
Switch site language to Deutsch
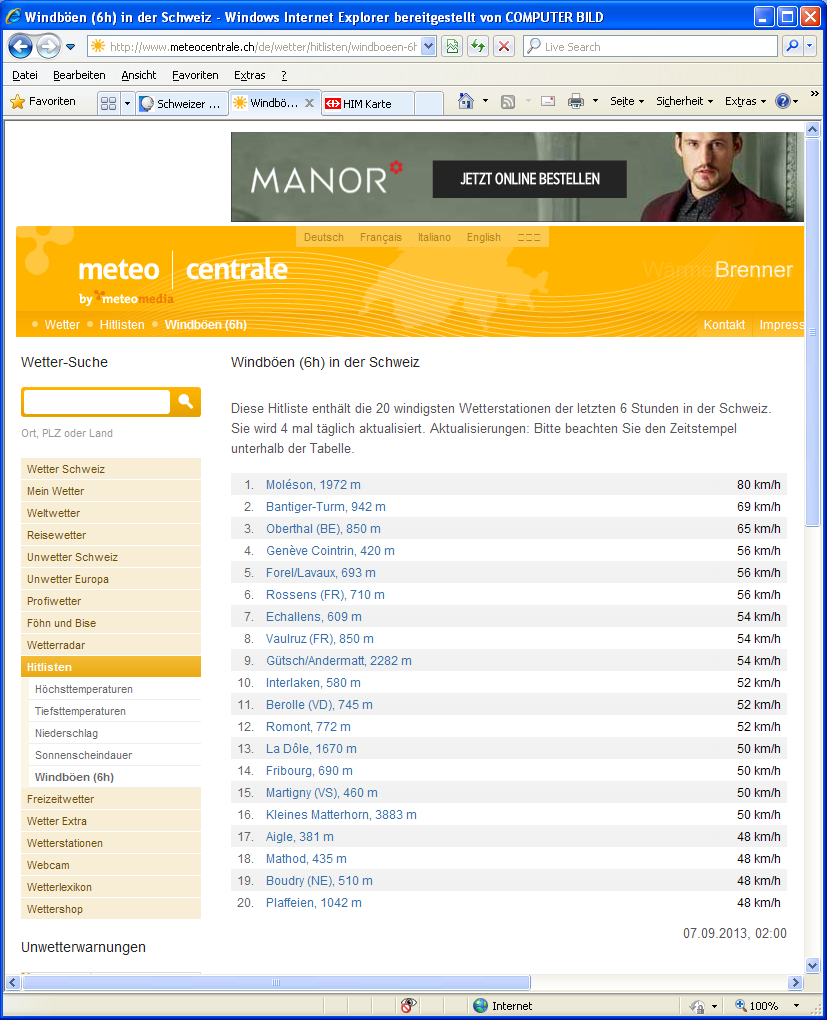pos(323,237)
